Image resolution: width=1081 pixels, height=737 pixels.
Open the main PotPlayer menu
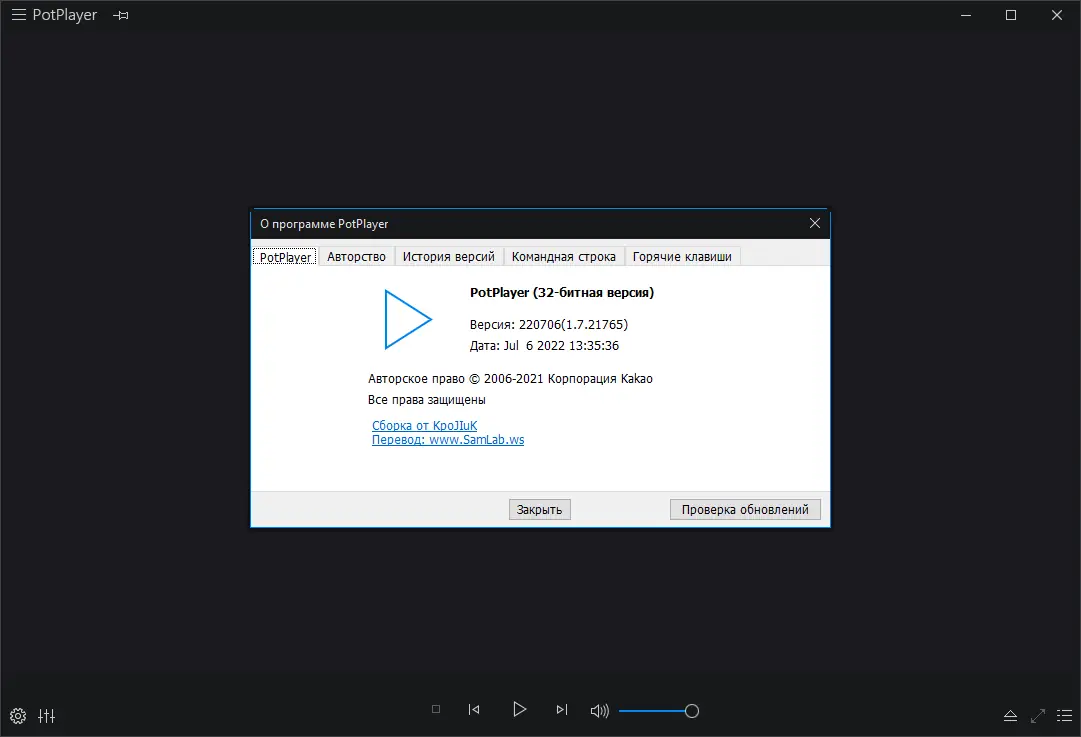(18, 15)
